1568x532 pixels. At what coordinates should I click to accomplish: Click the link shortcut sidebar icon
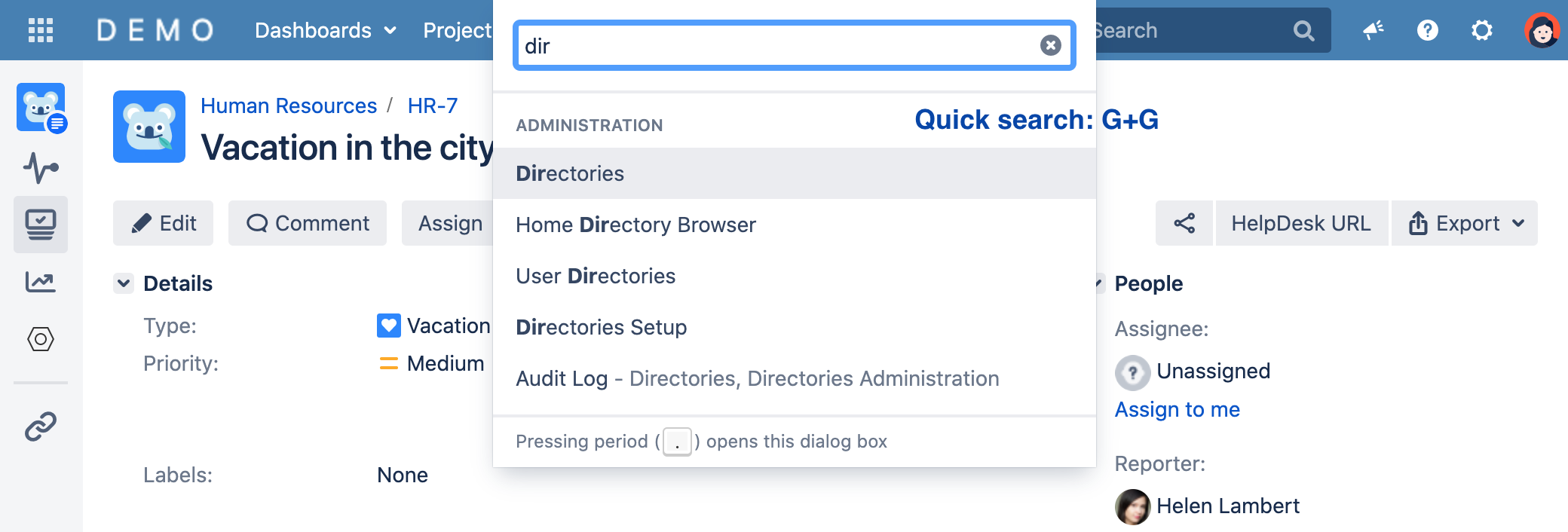tap(41, 427)
